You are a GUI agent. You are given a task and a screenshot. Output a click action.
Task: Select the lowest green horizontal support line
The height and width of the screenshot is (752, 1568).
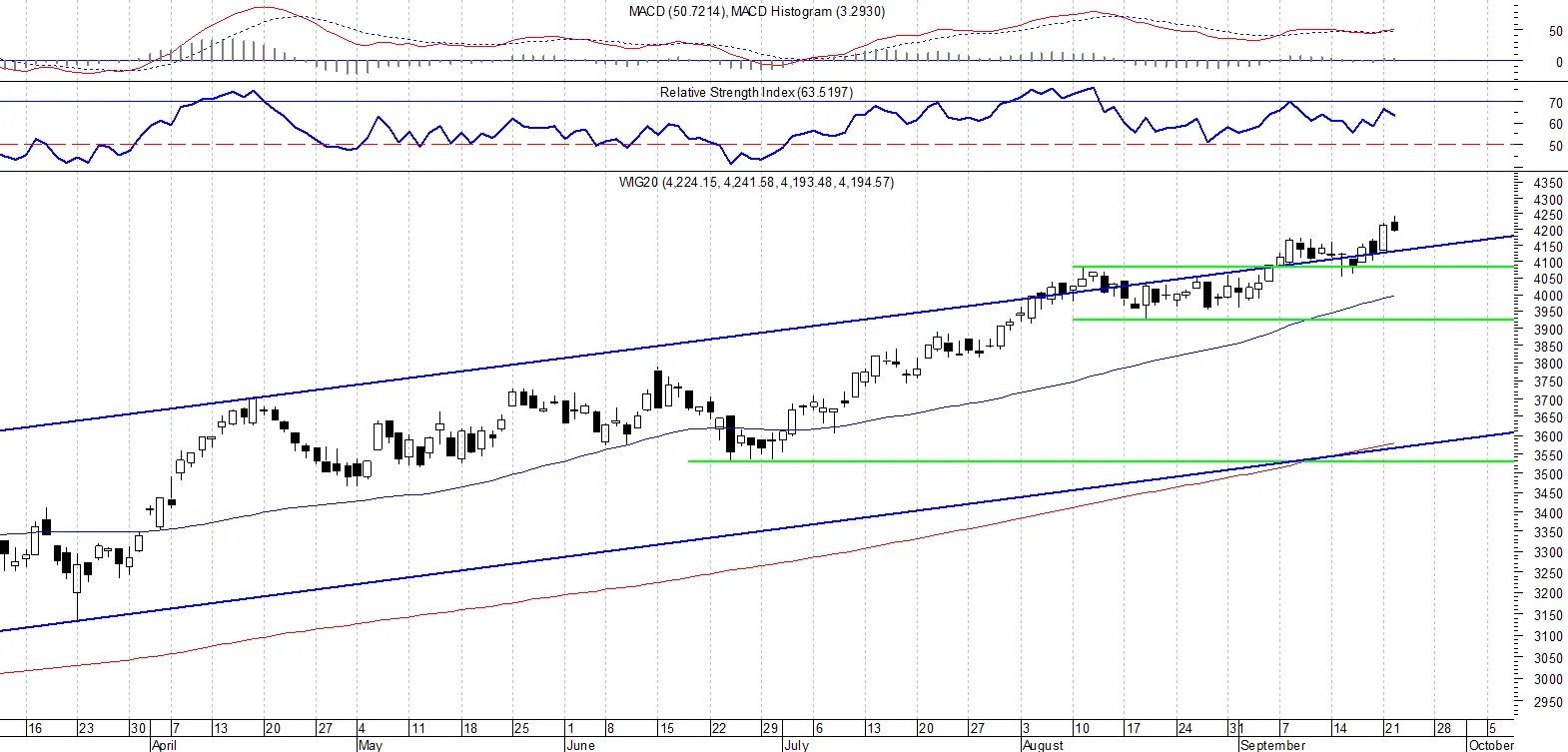click(1101, 461)
